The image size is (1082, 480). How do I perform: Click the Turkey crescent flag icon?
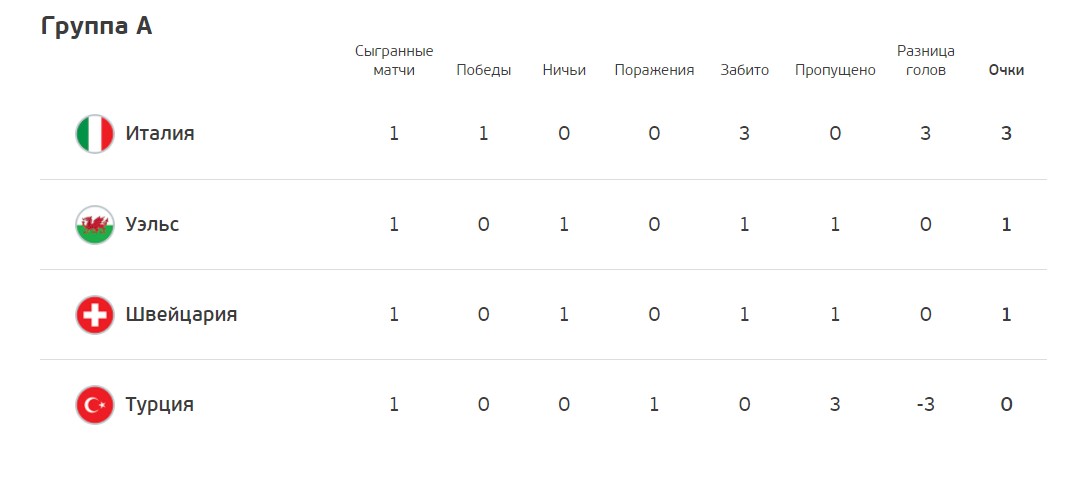coord(95,405)
